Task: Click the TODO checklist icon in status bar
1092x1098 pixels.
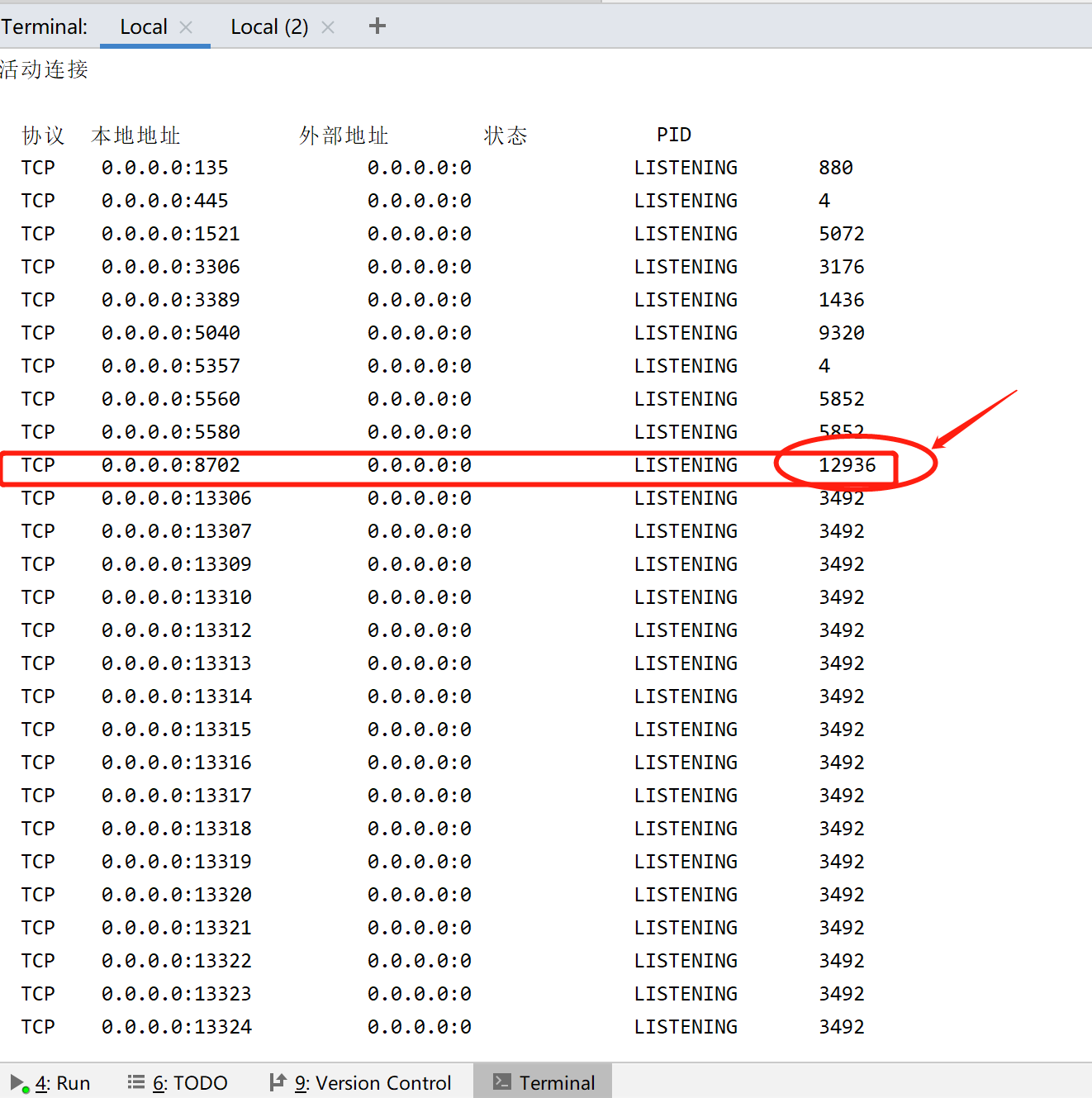Action: [137, 1081]
